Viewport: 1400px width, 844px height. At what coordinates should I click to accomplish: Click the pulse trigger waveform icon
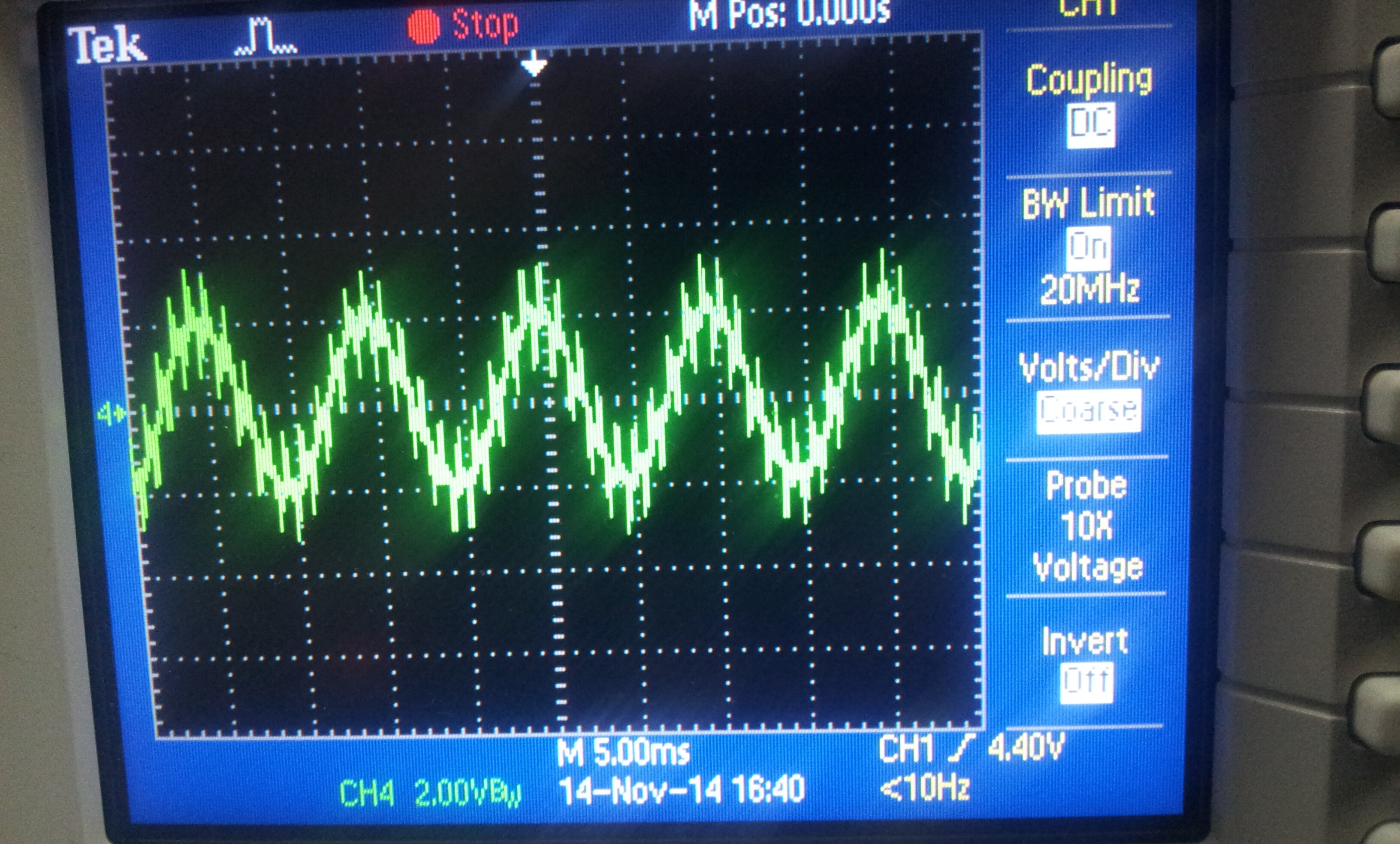266,36
